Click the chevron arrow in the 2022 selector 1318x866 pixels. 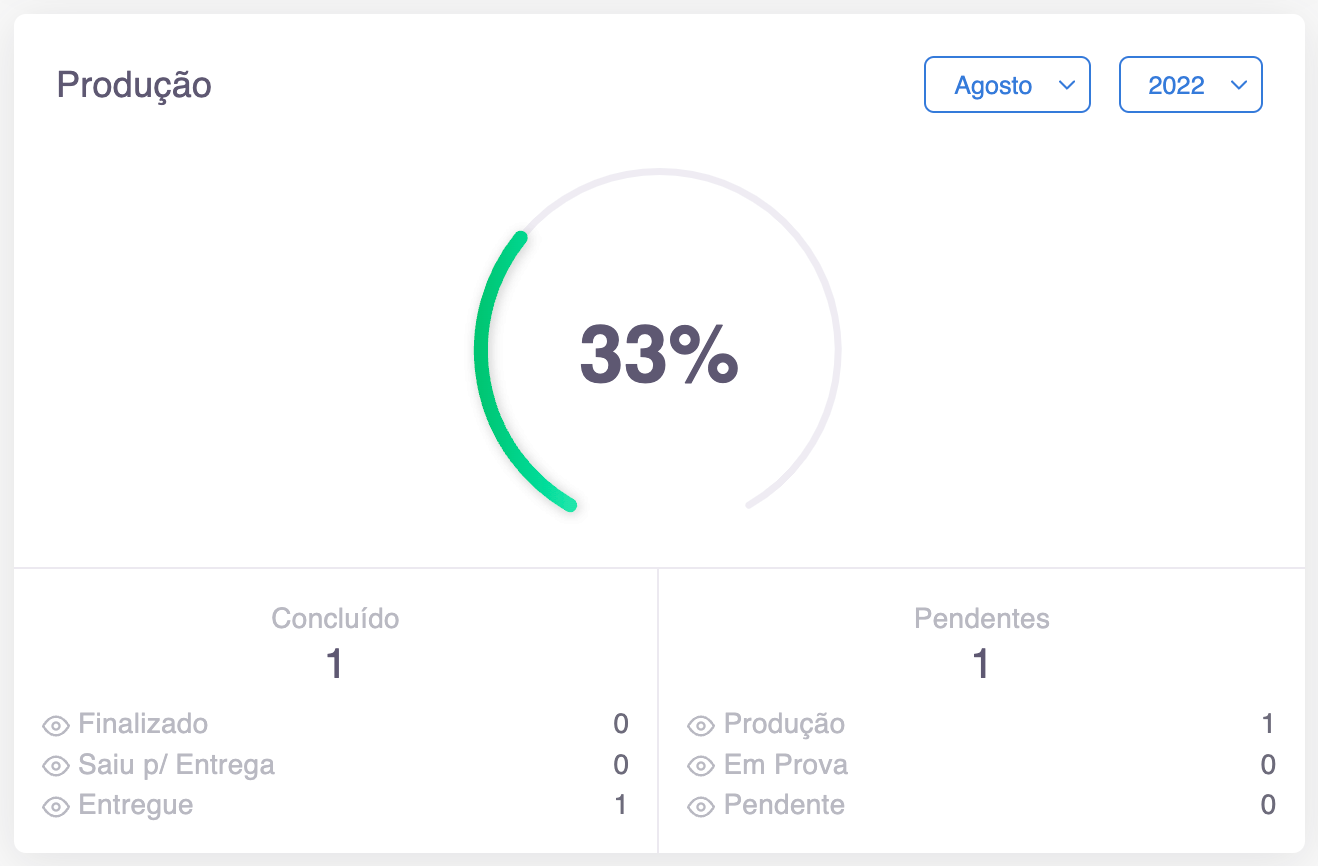point(1239,85)
